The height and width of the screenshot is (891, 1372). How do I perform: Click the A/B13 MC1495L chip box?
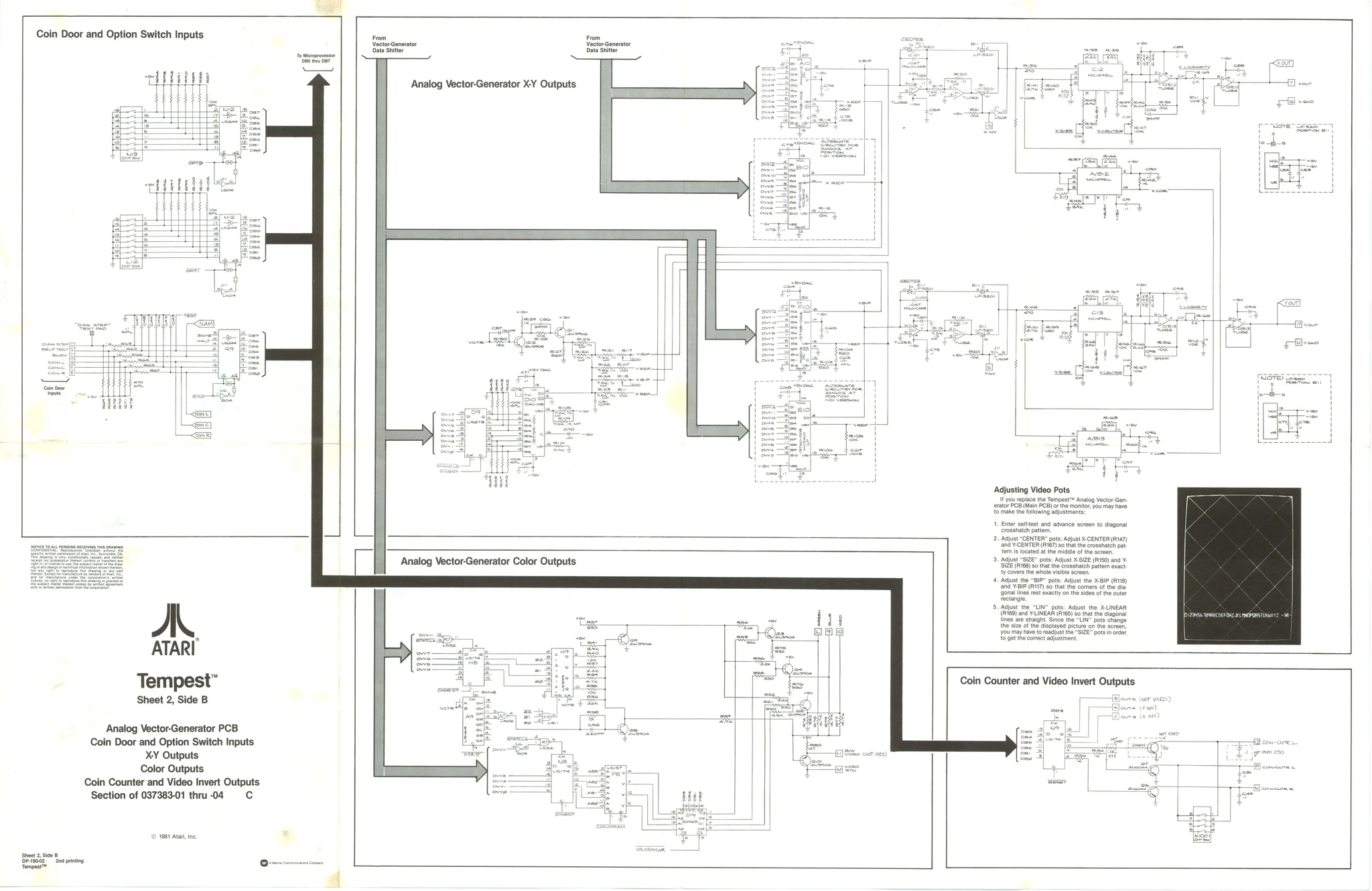(x=1100, y=444)
